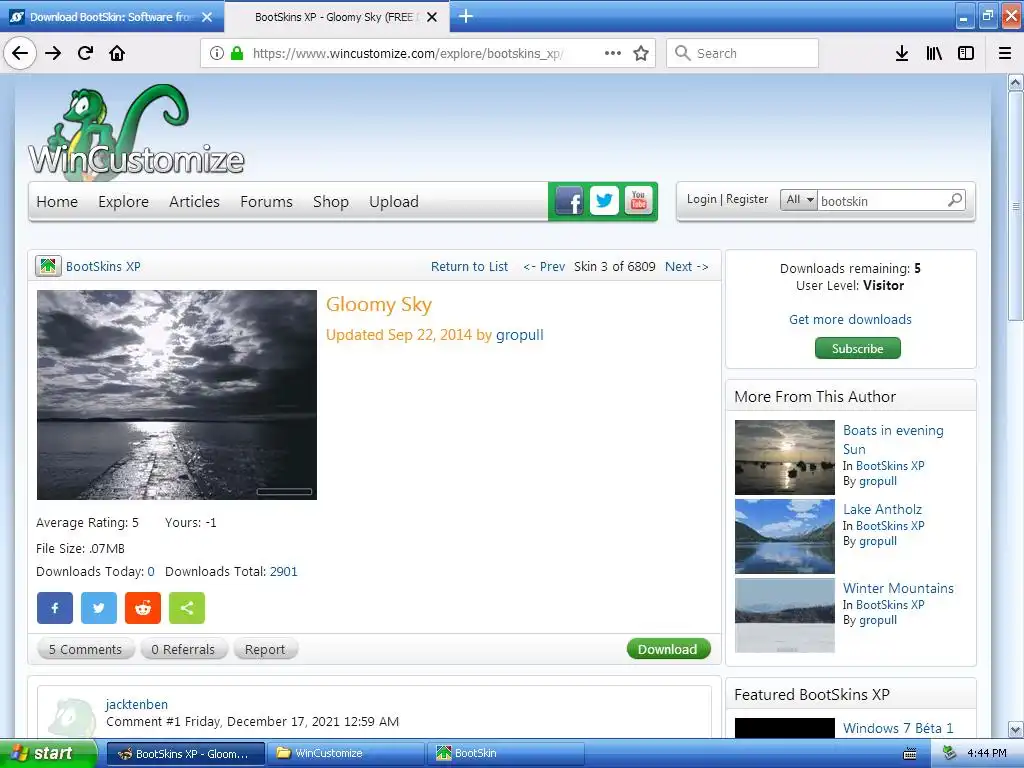Viewport: 1024px width, 768px height.
Task: Open WinCustomize YouTube icon
Action: click(x=638, y=201)
